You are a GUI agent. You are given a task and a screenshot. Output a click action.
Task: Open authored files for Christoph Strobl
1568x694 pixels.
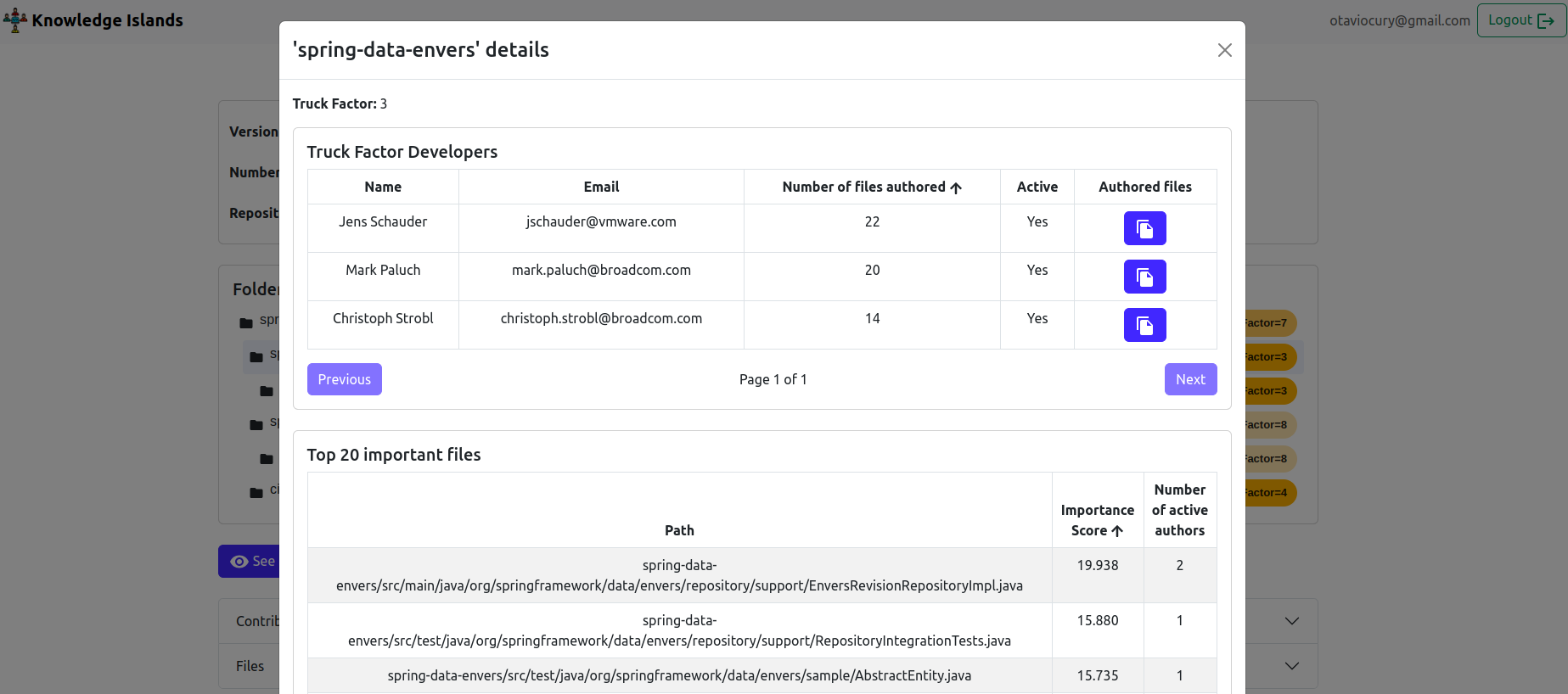point(1144,325)
